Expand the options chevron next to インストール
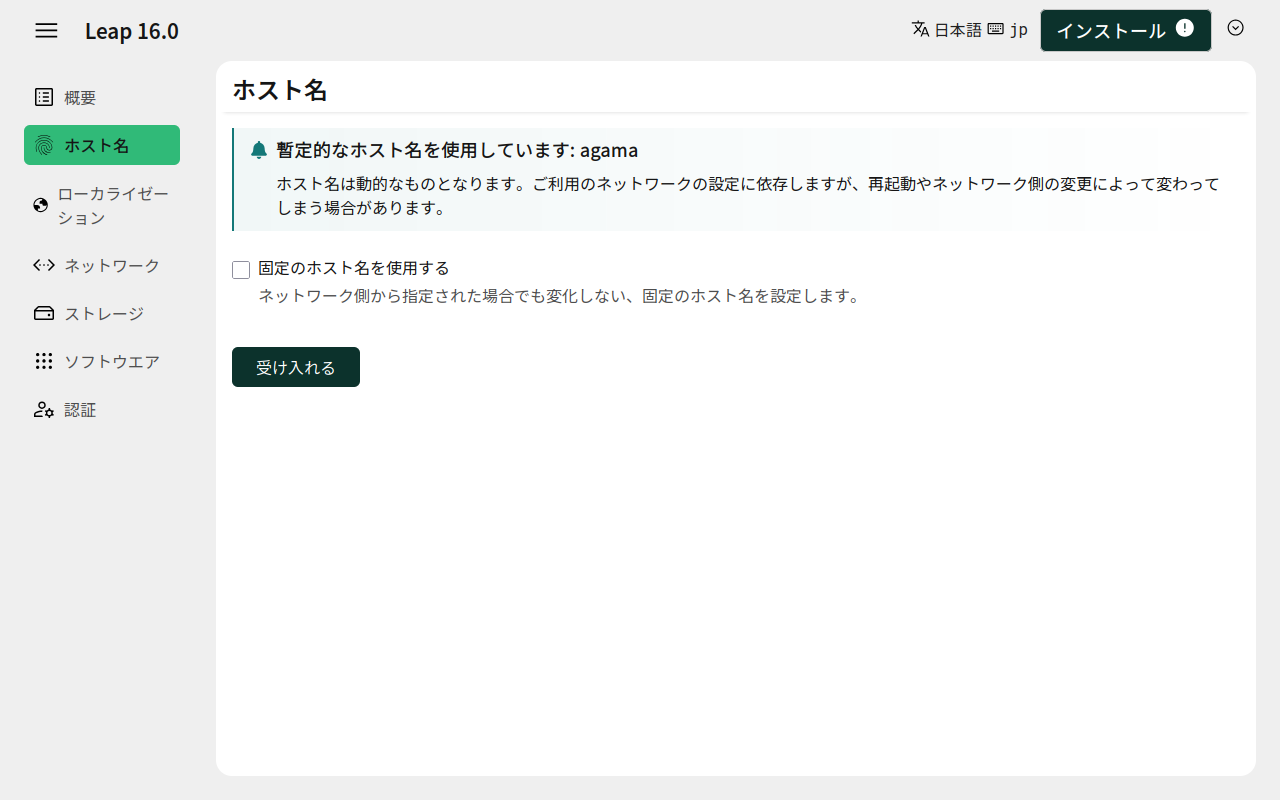This screenshot has width=1280, height=800. [1236, 28]
